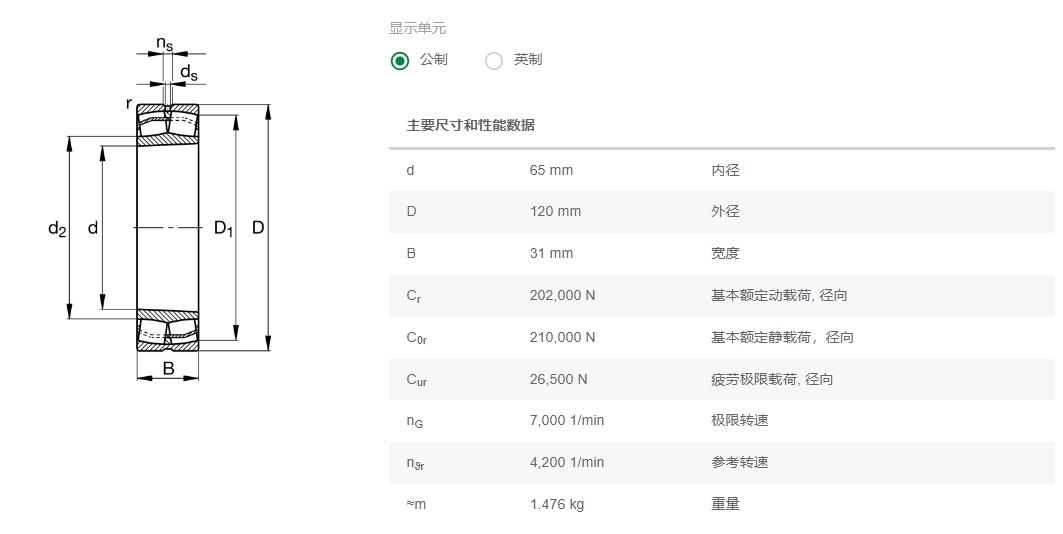
Task: Select the 英制 imperial radio button
Action: (x=494, y=60)
